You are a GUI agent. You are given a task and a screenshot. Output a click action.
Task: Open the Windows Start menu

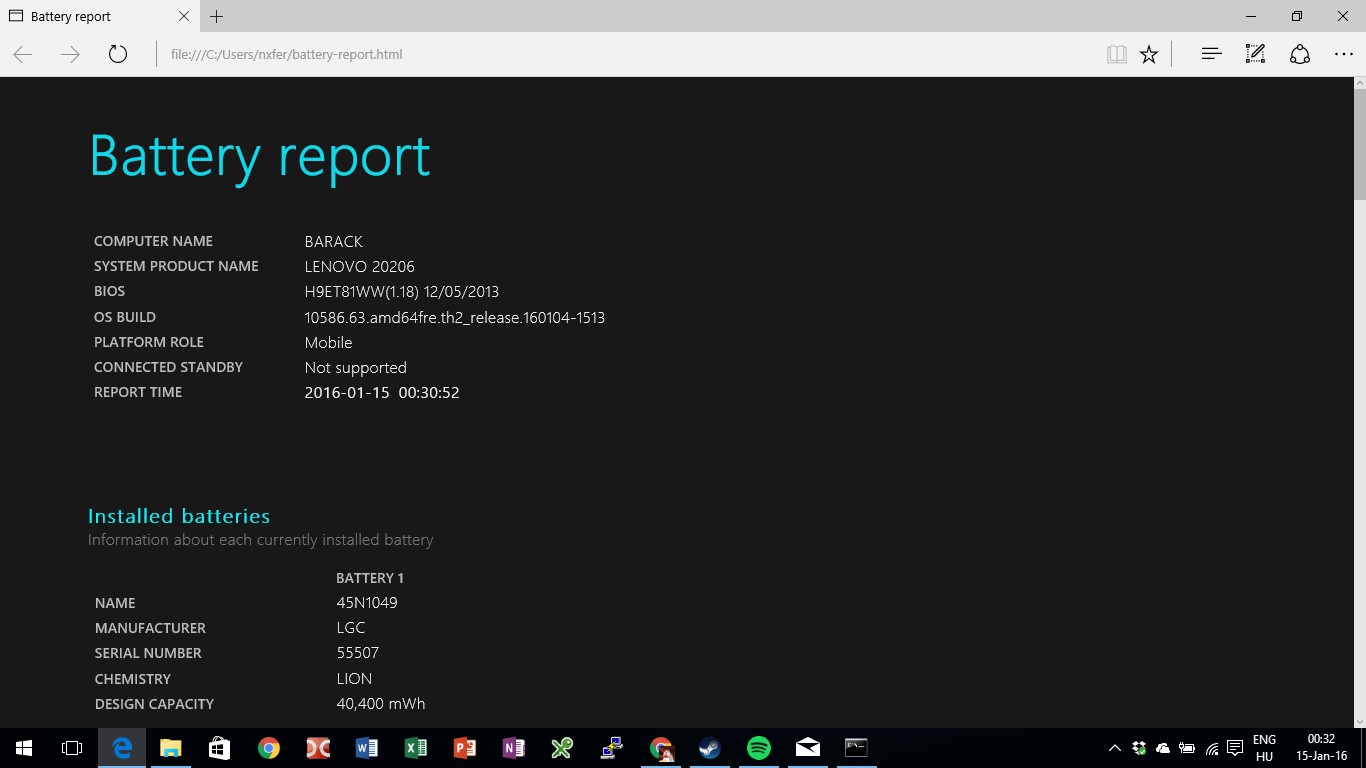tap(24, 748)
